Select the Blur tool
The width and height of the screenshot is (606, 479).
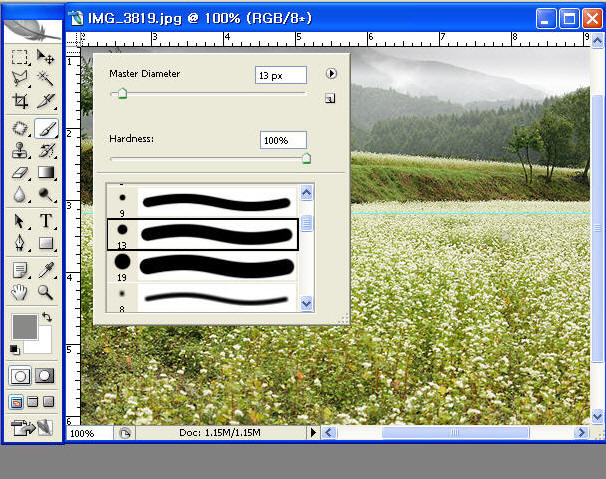(x=19, y=194)
